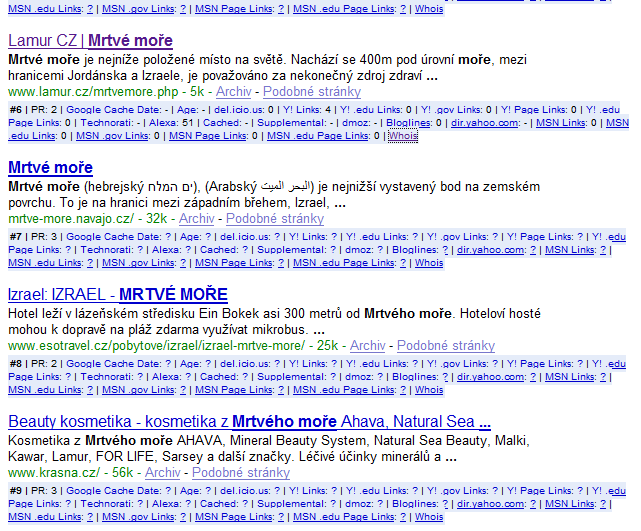641x531 pixels.
Task: Click Y! .gov Links in the #6 row
Action: (453, 110)
